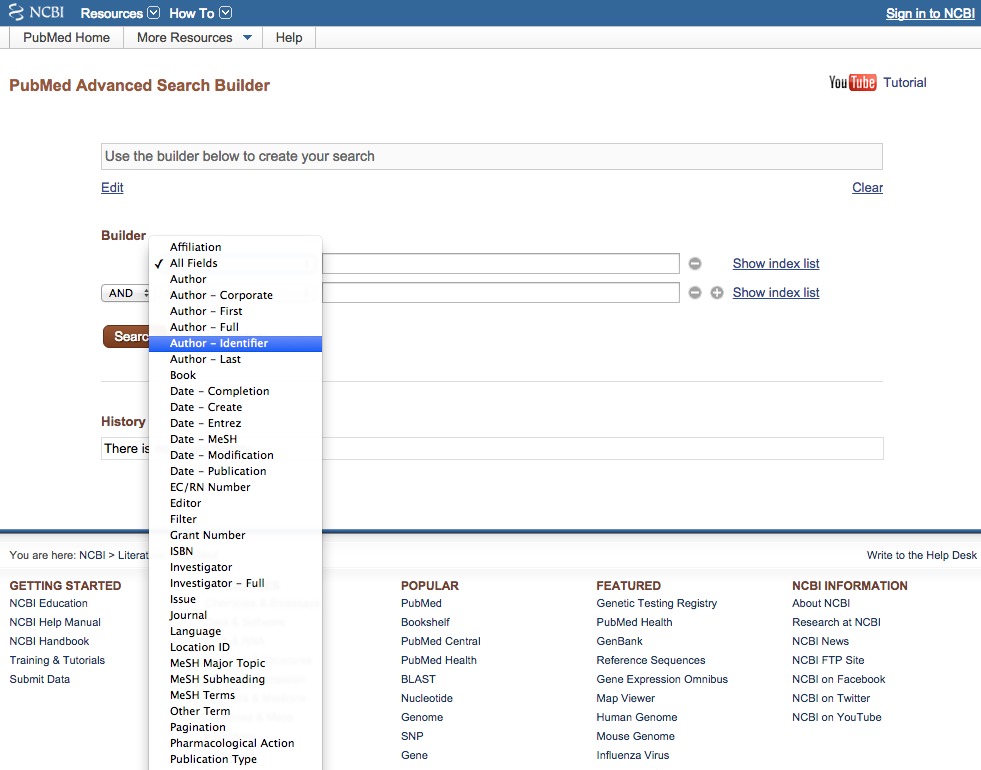Screen dimensions: 981x770
Task: Select Affiliation from the field list
Action: click(235, 247)
